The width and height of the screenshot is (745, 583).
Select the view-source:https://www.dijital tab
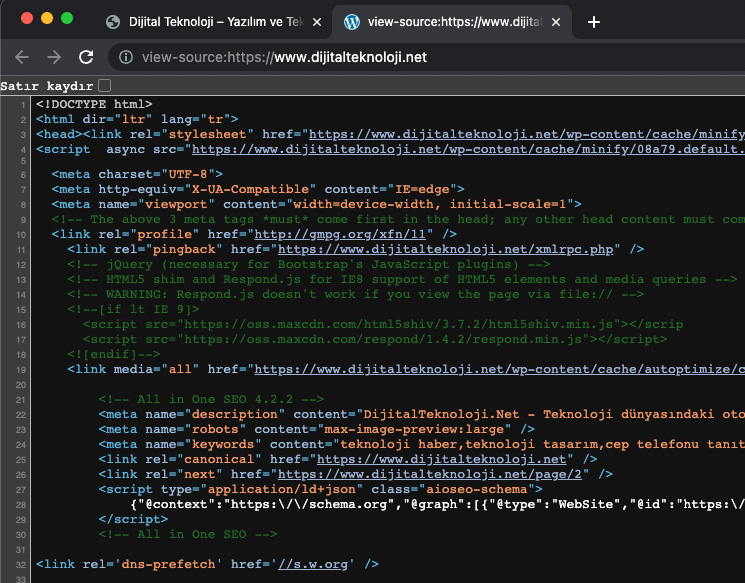click(454, 22)
